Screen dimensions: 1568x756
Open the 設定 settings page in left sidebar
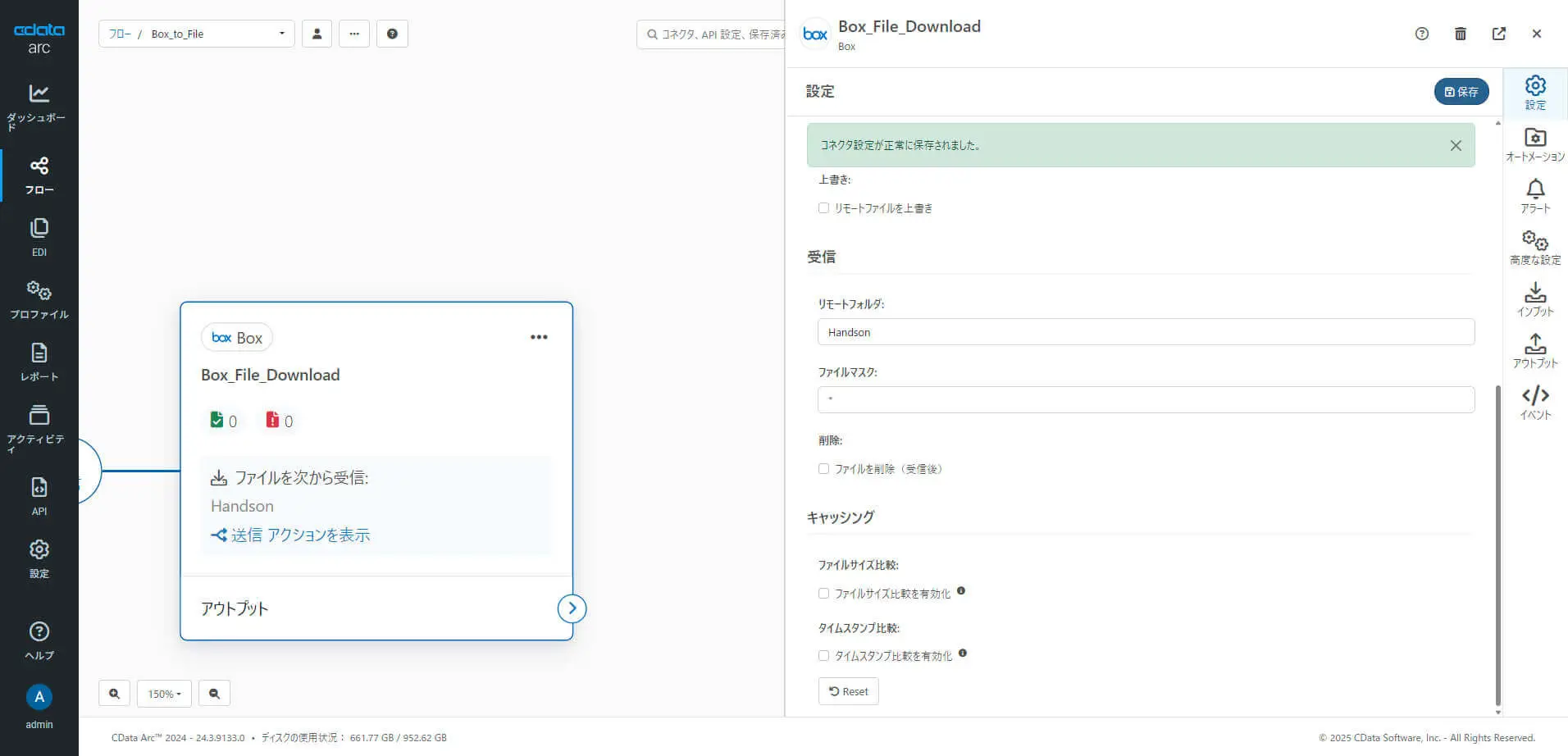pos(39,558)
